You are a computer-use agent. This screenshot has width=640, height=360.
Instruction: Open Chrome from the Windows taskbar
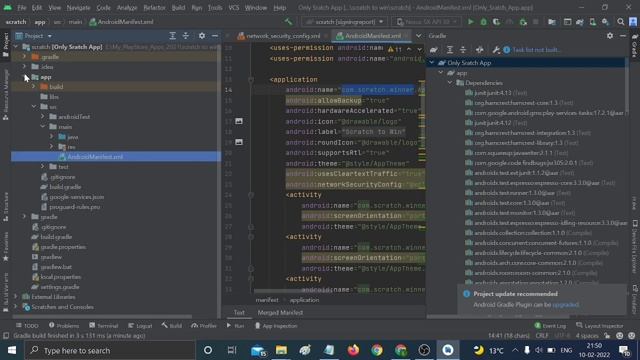pos(377,350)
